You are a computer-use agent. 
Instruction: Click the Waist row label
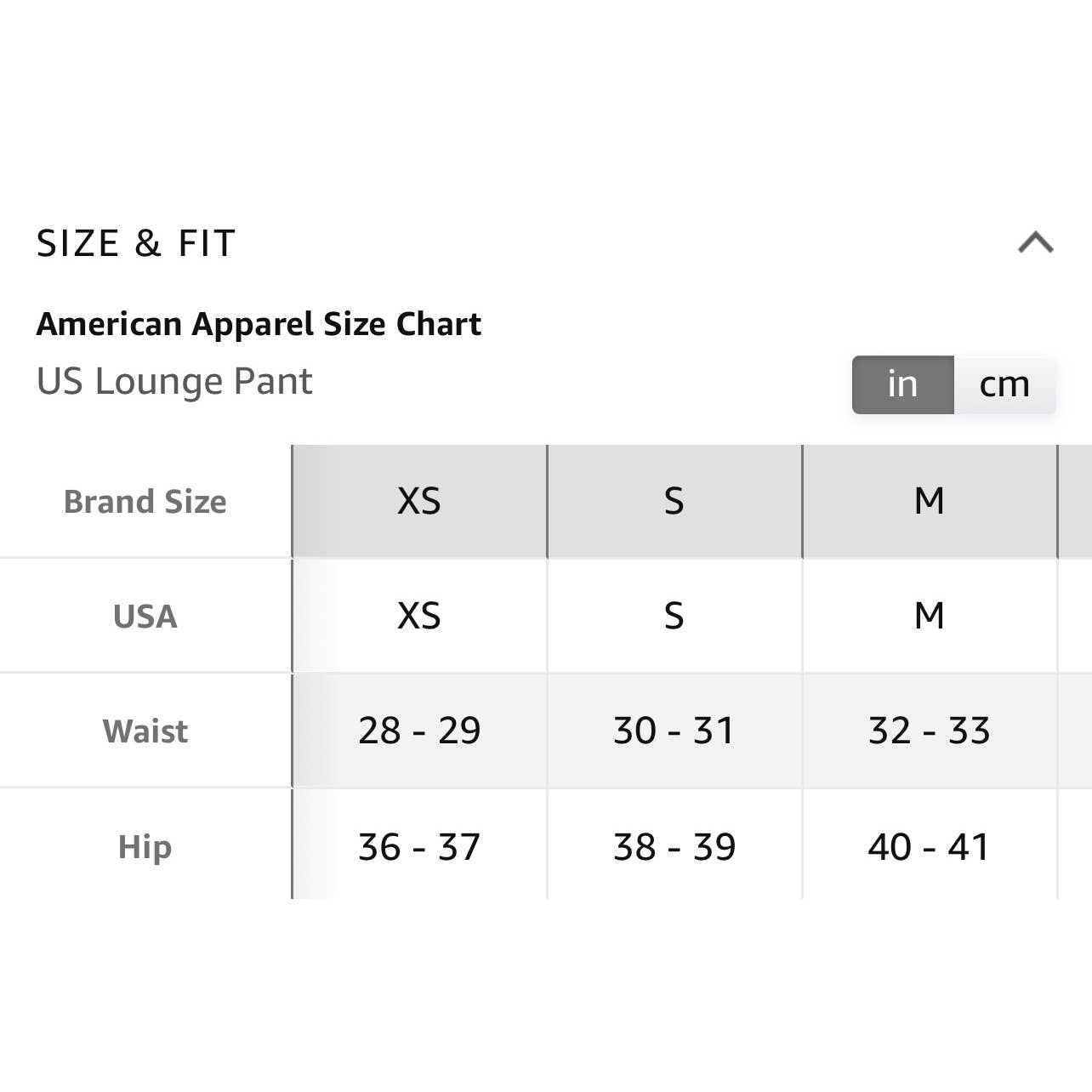tap(145, 731)
